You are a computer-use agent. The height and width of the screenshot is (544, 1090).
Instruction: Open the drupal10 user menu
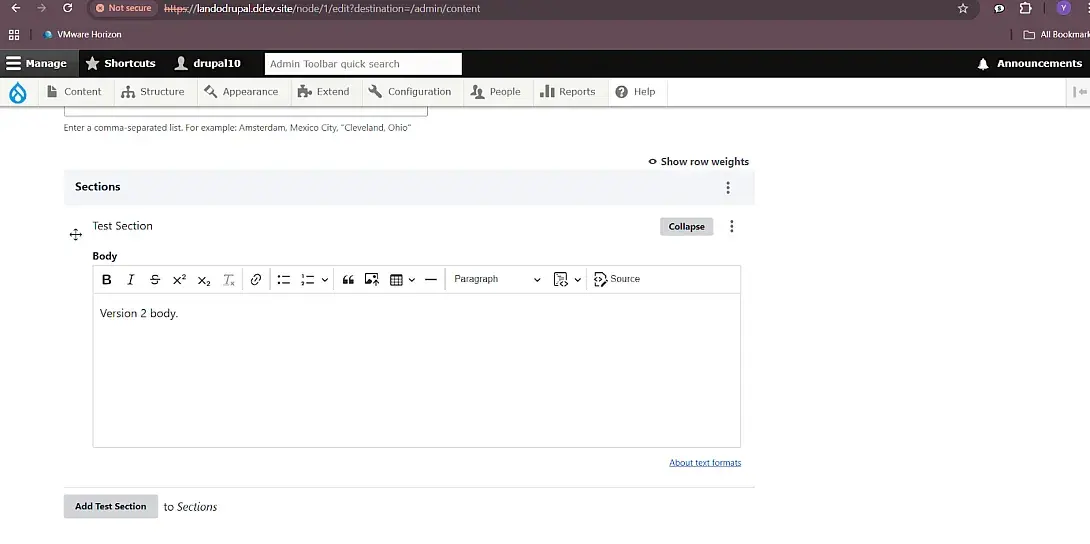pyautogui.click(x=207, y=63)
